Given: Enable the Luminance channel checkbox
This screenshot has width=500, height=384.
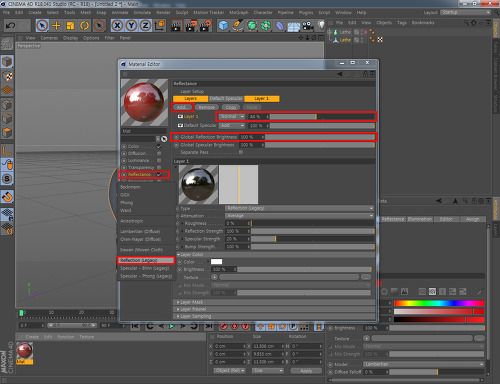Looking at the screenshot, I should [159, 160].
